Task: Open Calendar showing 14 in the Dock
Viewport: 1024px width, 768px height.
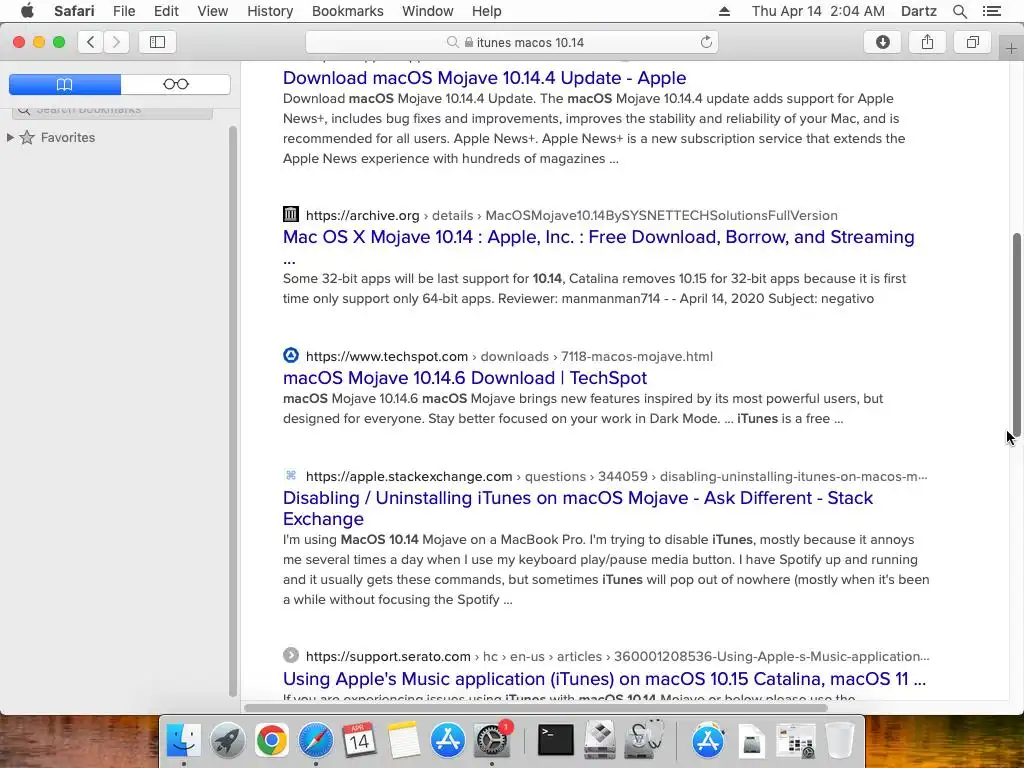Action: (x=359, y=741)
